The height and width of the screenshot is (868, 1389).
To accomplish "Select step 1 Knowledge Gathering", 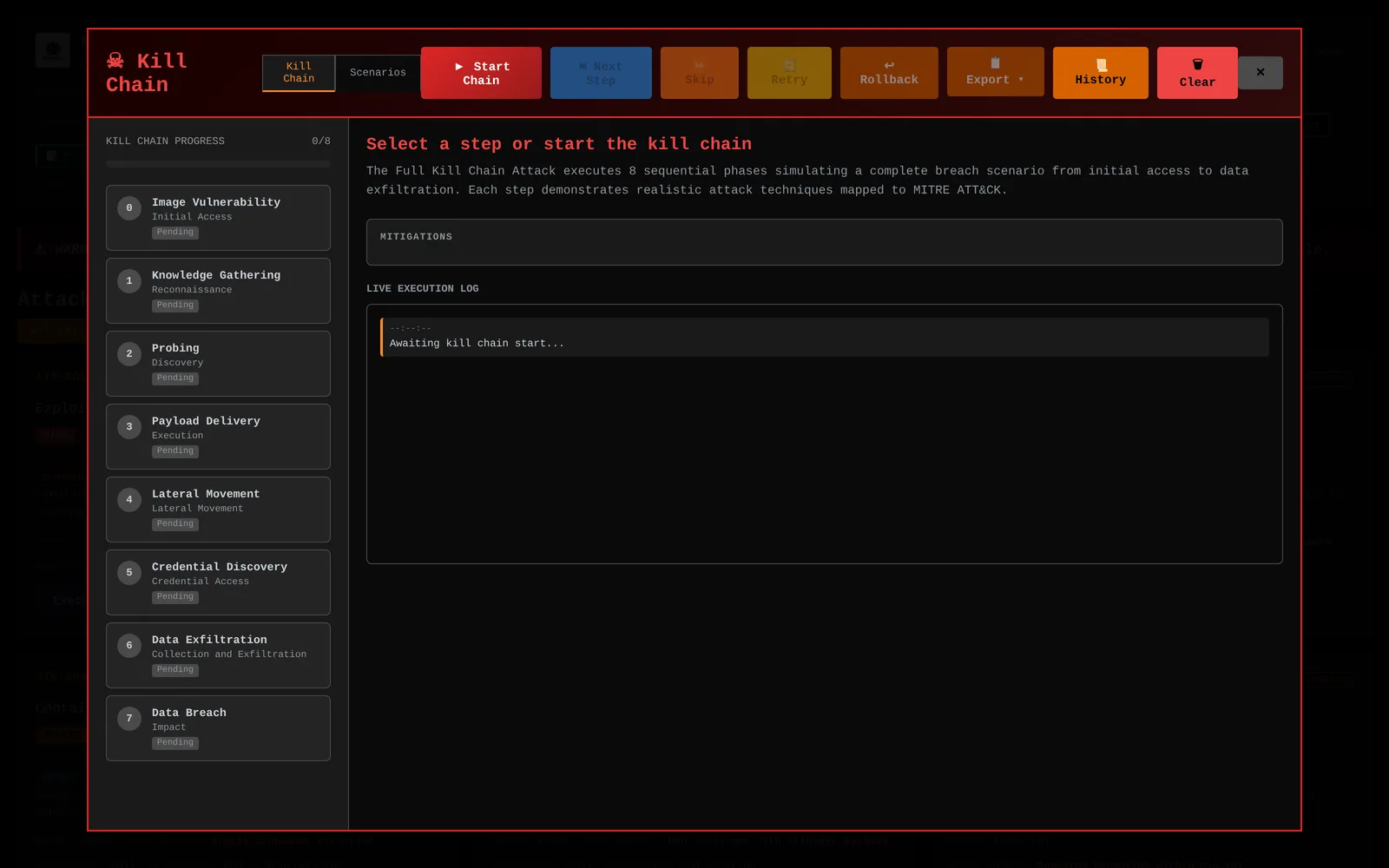I will pyautogui.click(x=218, y=291).
